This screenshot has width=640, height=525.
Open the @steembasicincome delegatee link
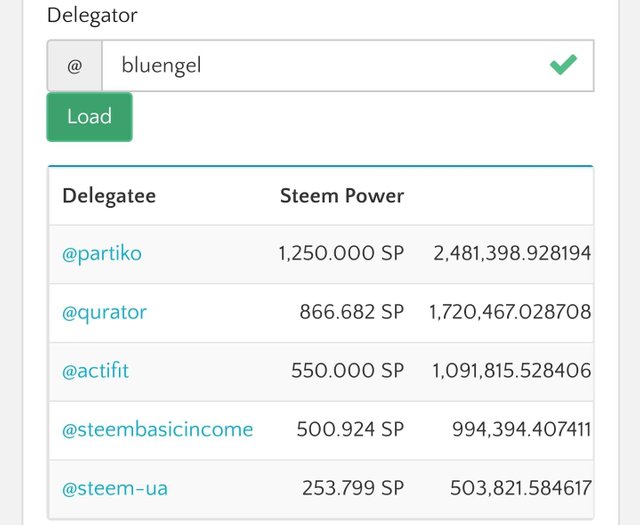coord(158,429)
